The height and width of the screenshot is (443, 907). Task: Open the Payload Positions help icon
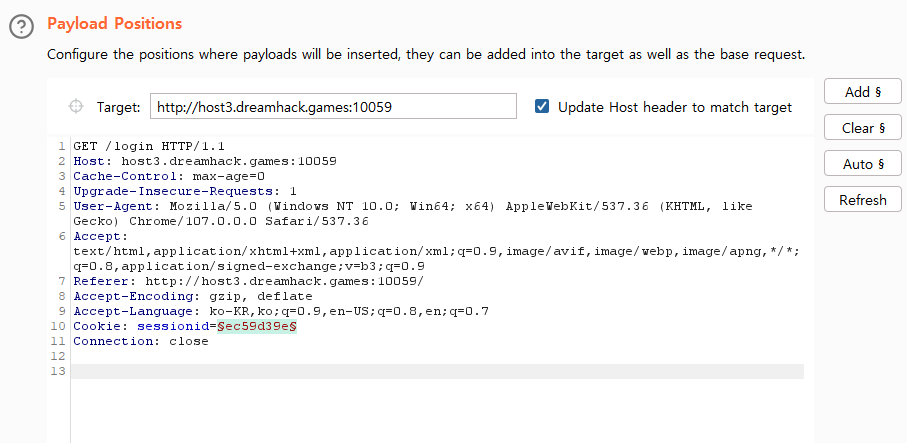pyautogui.click(x=22, y=27)
